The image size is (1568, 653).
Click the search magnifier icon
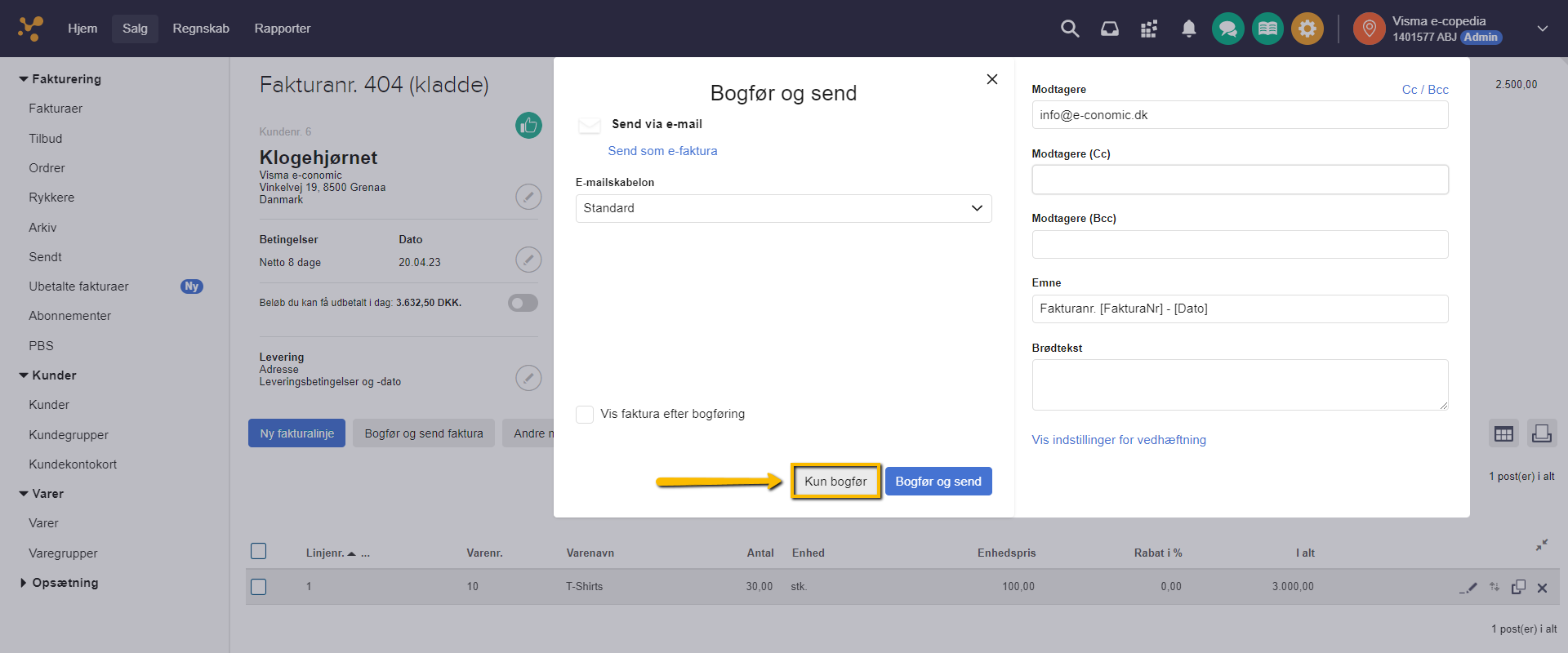click(1069, 29)
